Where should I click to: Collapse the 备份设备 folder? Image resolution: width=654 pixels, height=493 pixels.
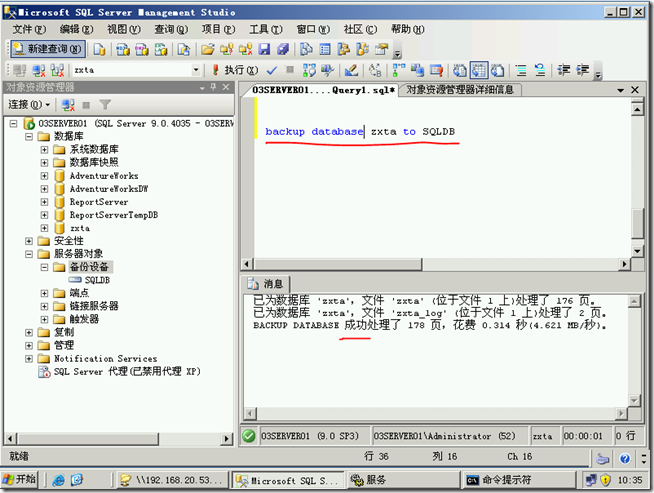tap(44, 267)
